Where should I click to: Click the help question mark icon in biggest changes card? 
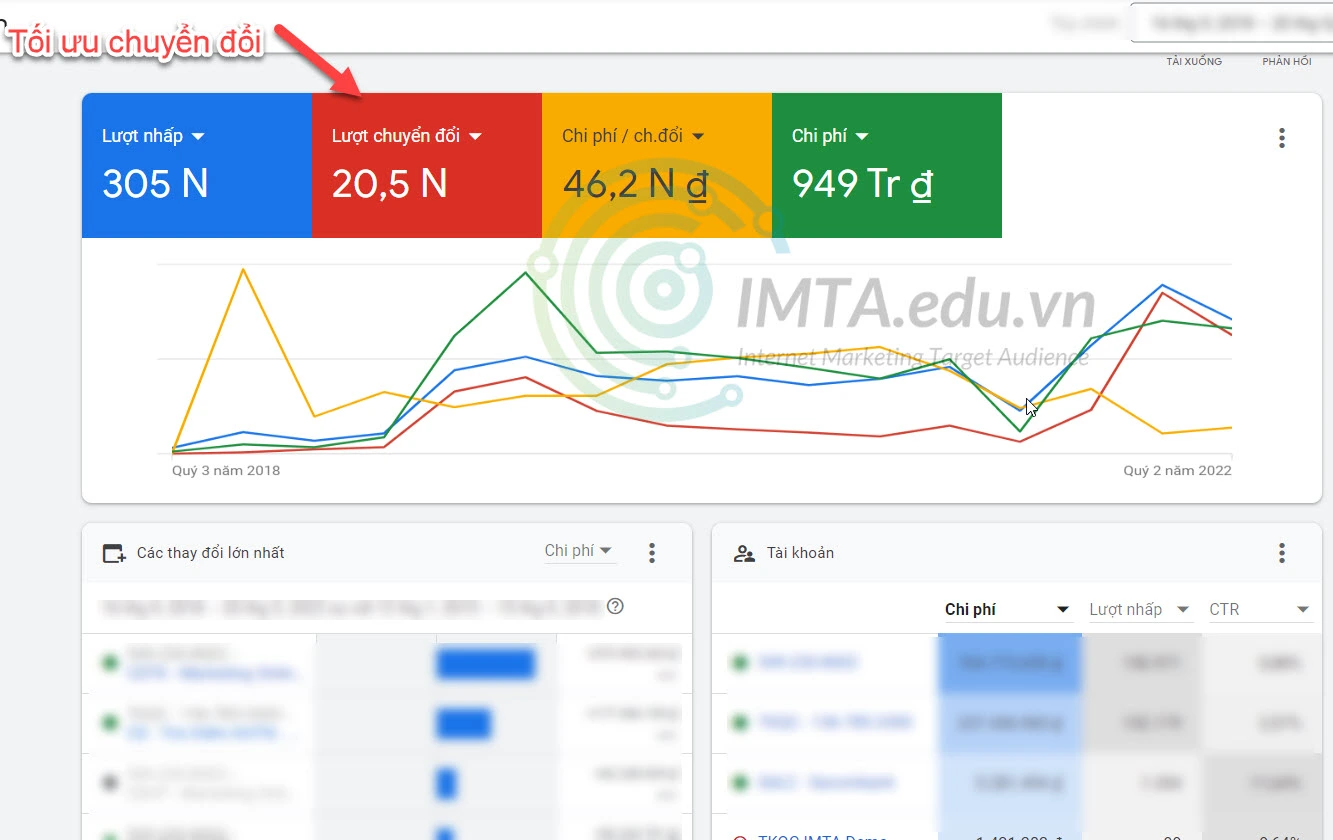(x=616, y=606)
